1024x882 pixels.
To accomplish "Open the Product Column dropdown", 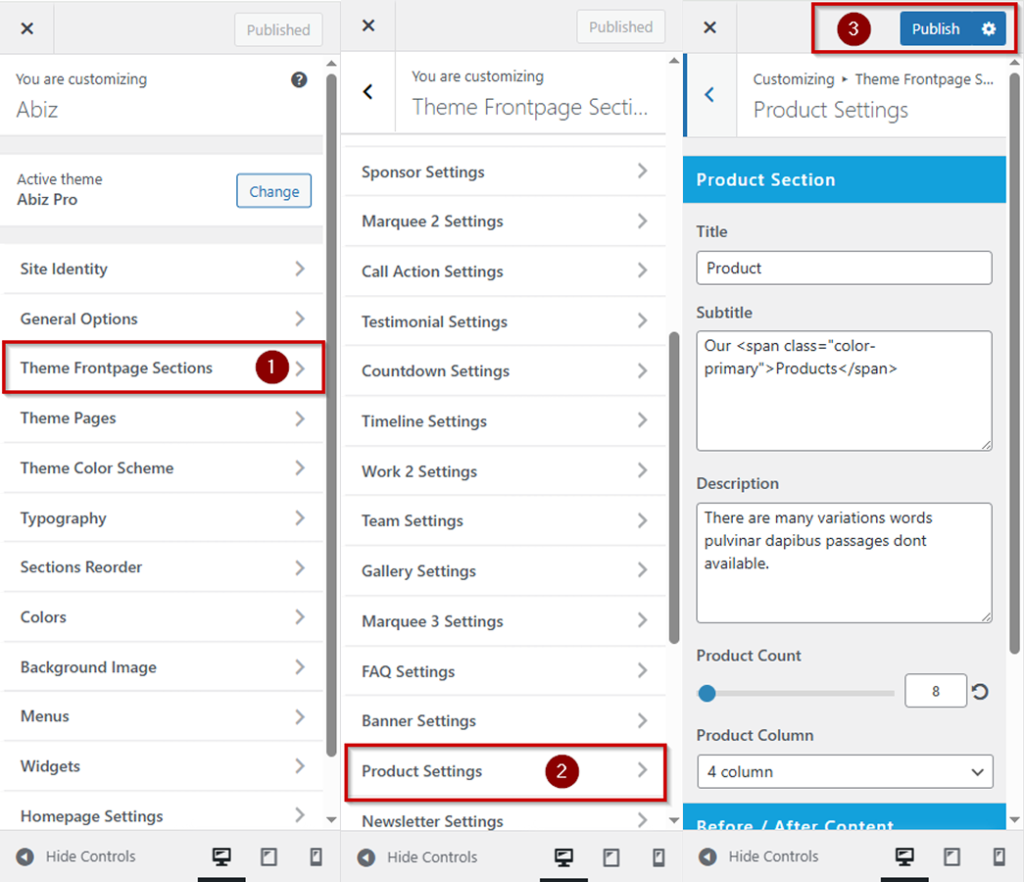I will (x=844, y=772).
